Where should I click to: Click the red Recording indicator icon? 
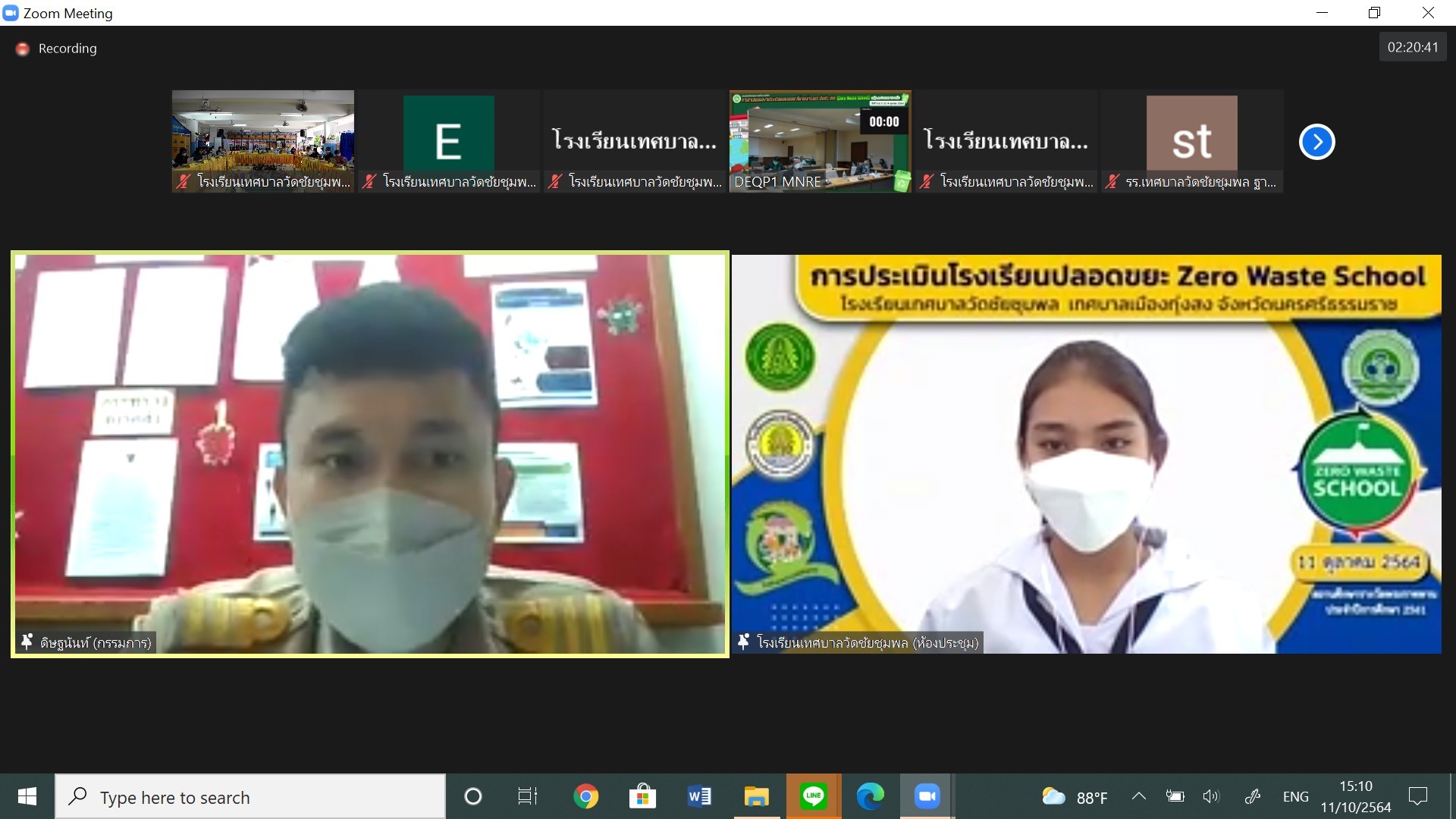click(x=23, y=49)
